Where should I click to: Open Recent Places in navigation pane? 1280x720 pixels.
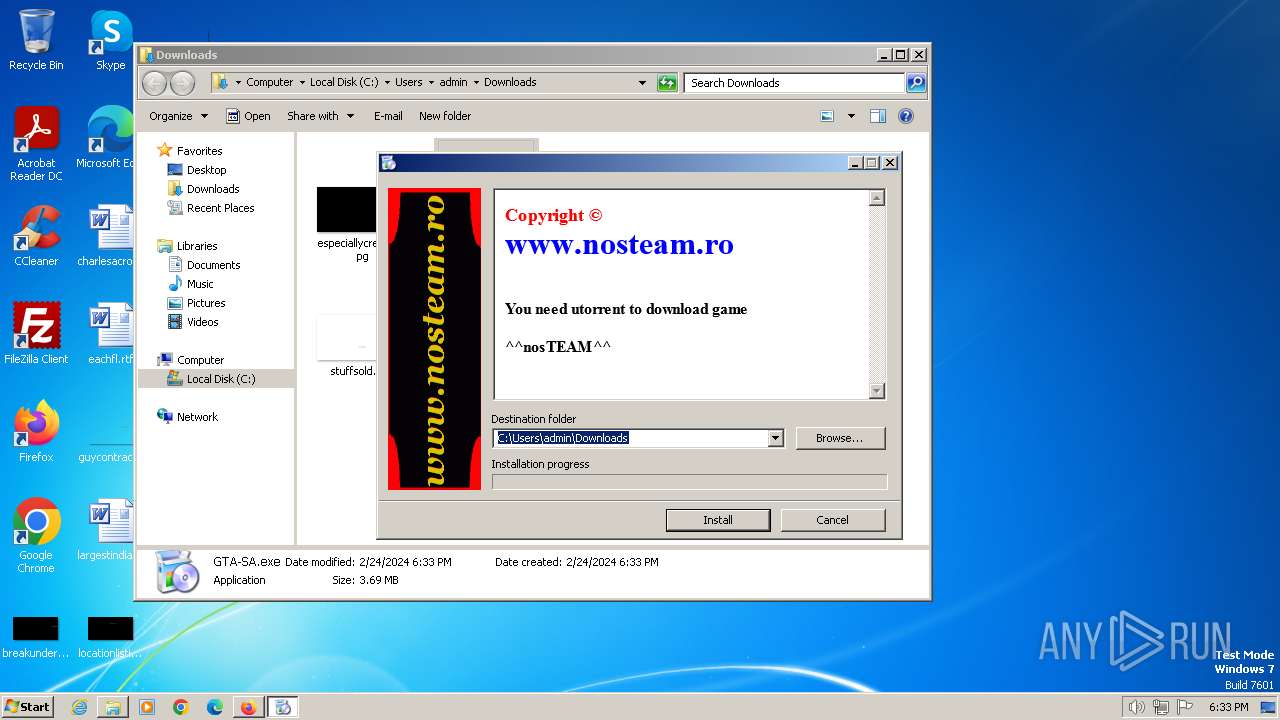220,208
